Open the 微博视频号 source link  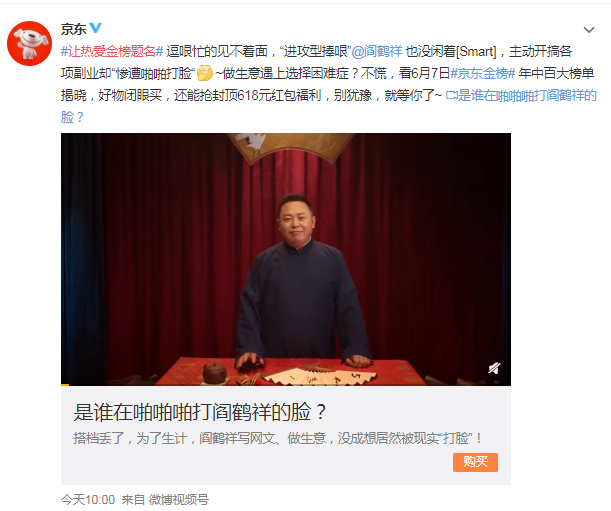click(x=178, y=499)
